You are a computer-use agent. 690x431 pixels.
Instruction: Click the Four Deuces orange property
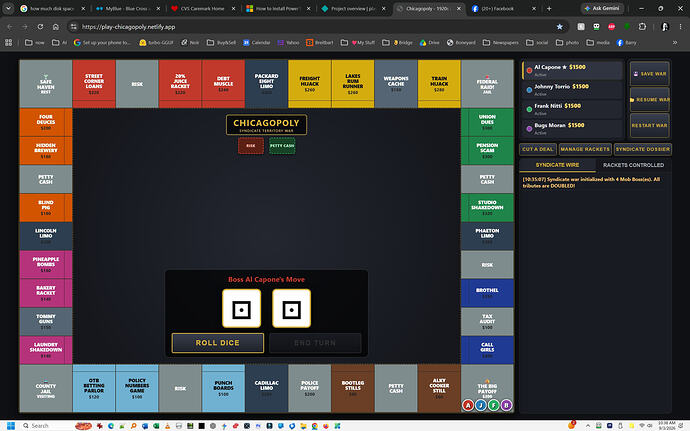46,122
